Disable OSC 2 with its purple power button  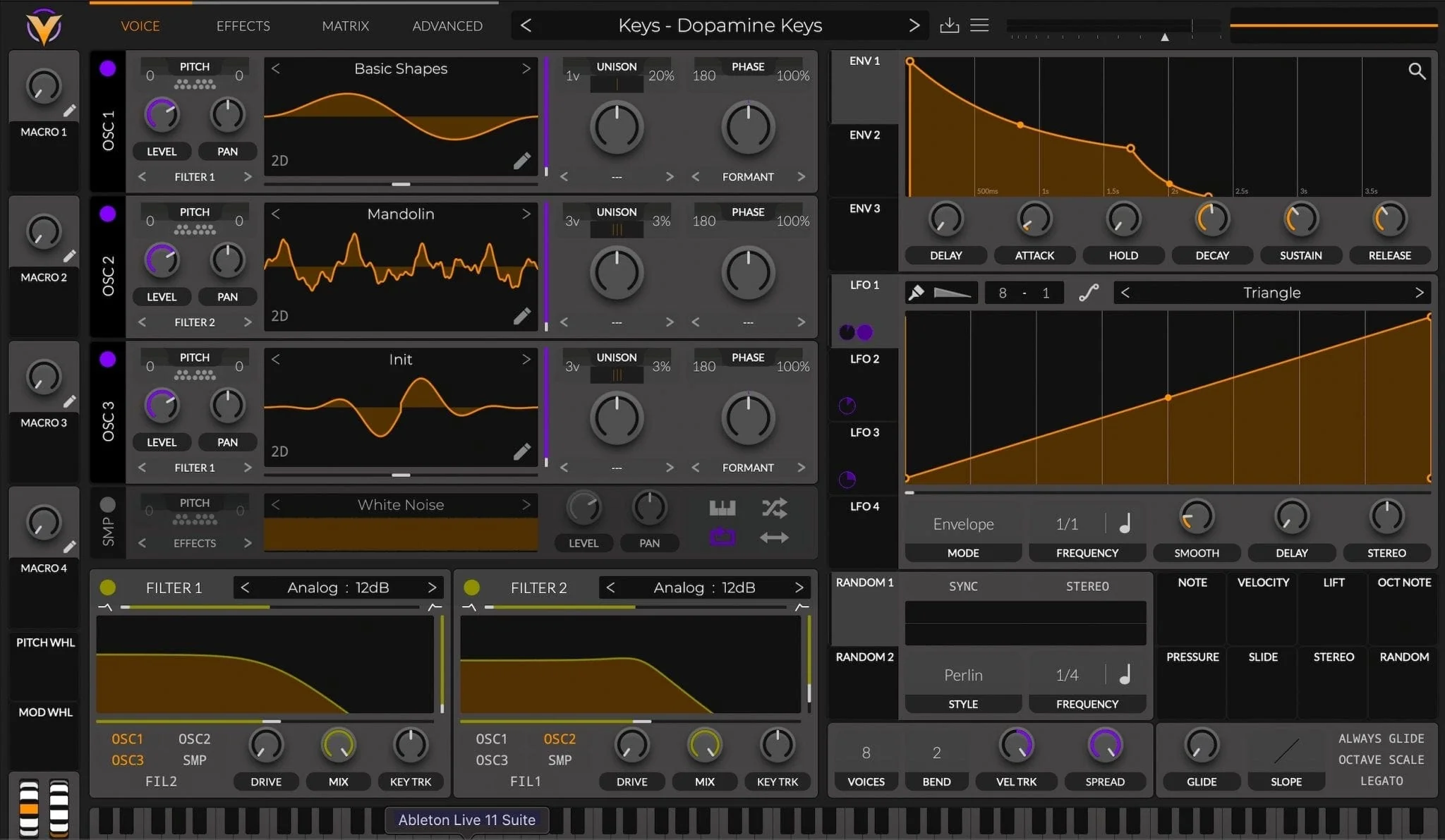107,214
